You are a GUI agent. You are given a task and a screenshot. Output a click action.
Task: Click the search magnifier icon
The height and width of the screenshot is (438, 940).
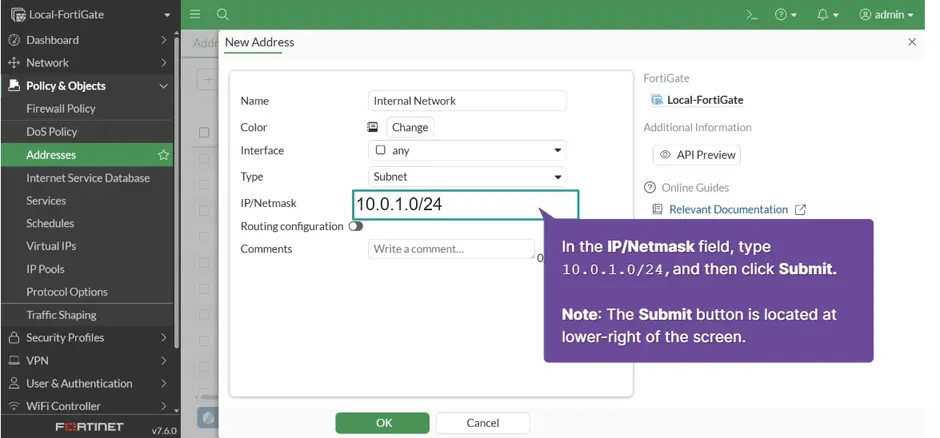click(222, 14)
